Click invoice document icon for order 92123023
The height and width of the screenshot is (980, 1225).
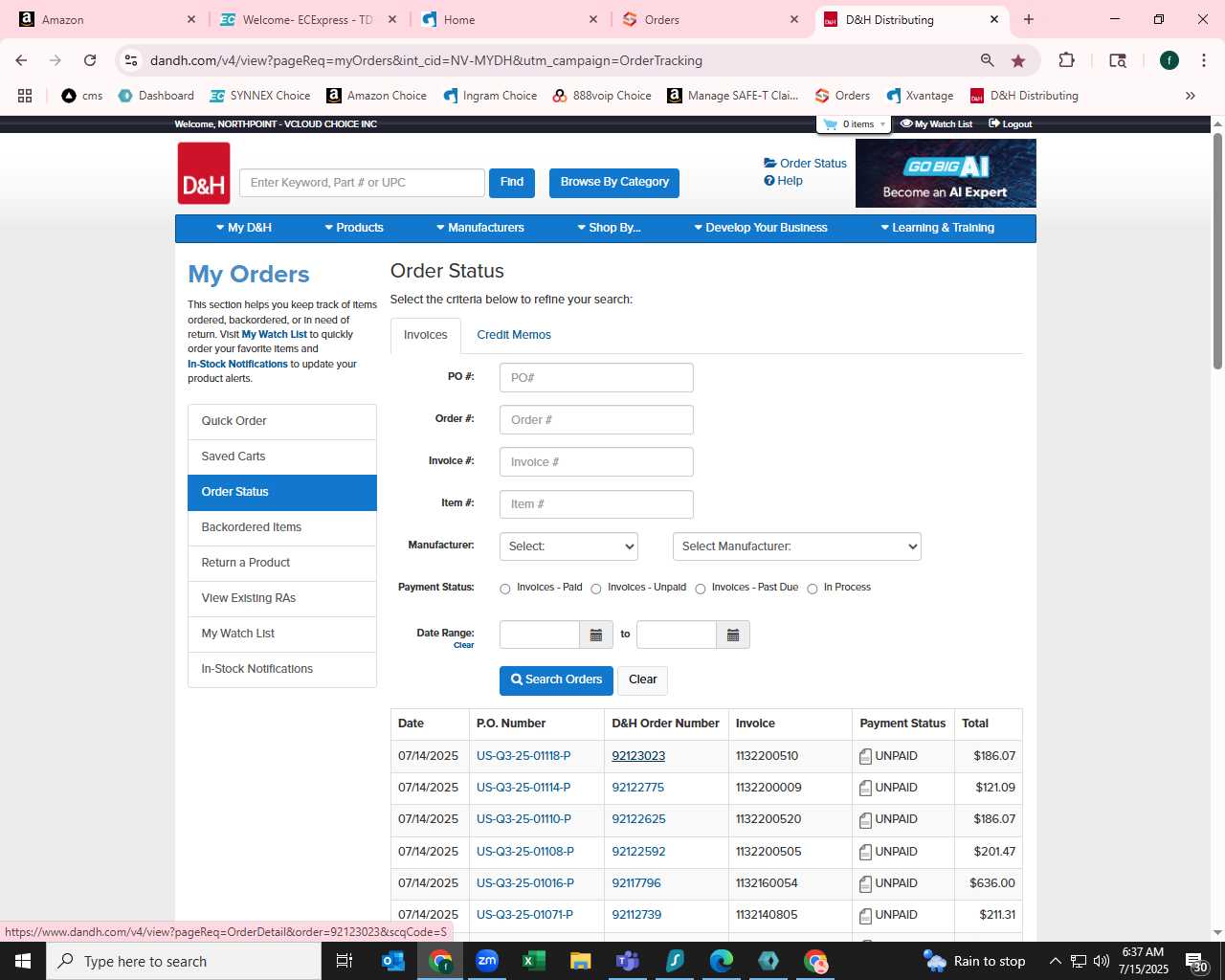[865, 757]
